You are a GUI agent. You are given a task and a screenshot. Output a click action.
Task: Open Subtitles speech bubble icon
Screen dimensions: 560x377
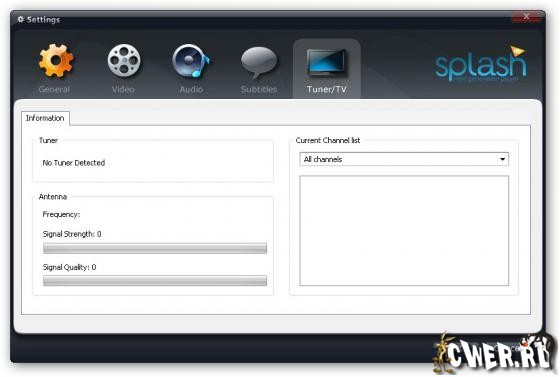(259, 62)
